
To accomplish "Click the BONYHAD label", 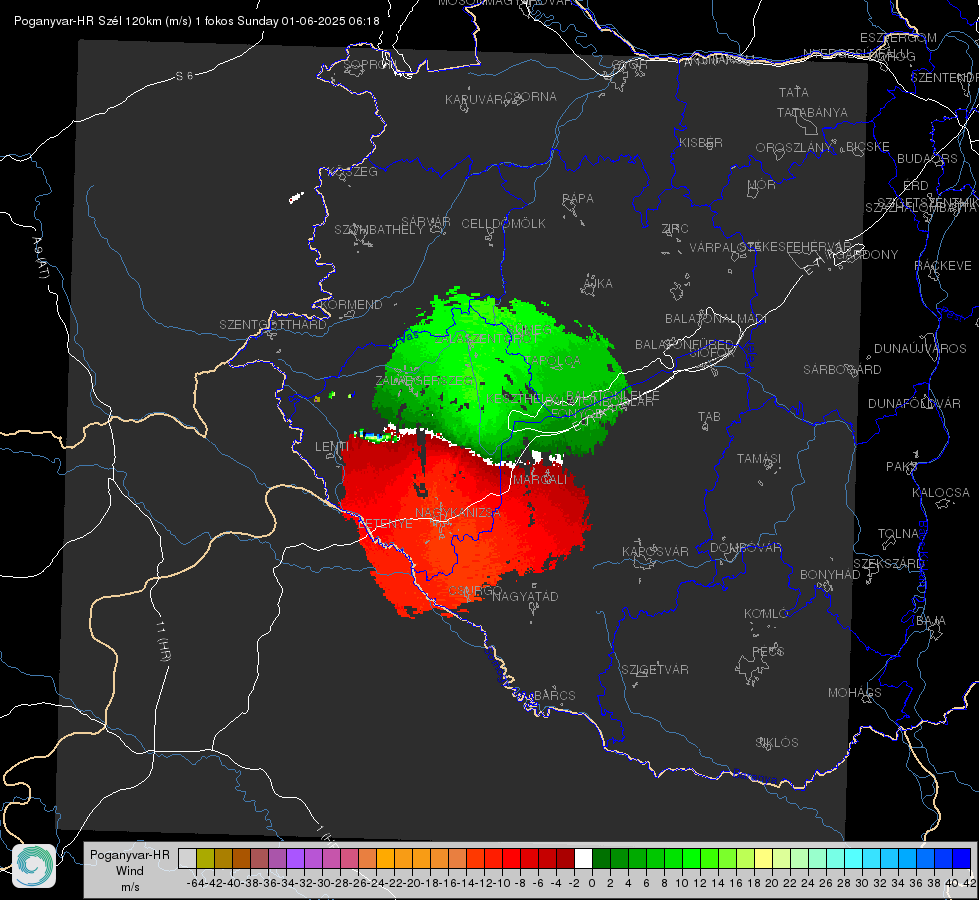I will pos(830,575).
